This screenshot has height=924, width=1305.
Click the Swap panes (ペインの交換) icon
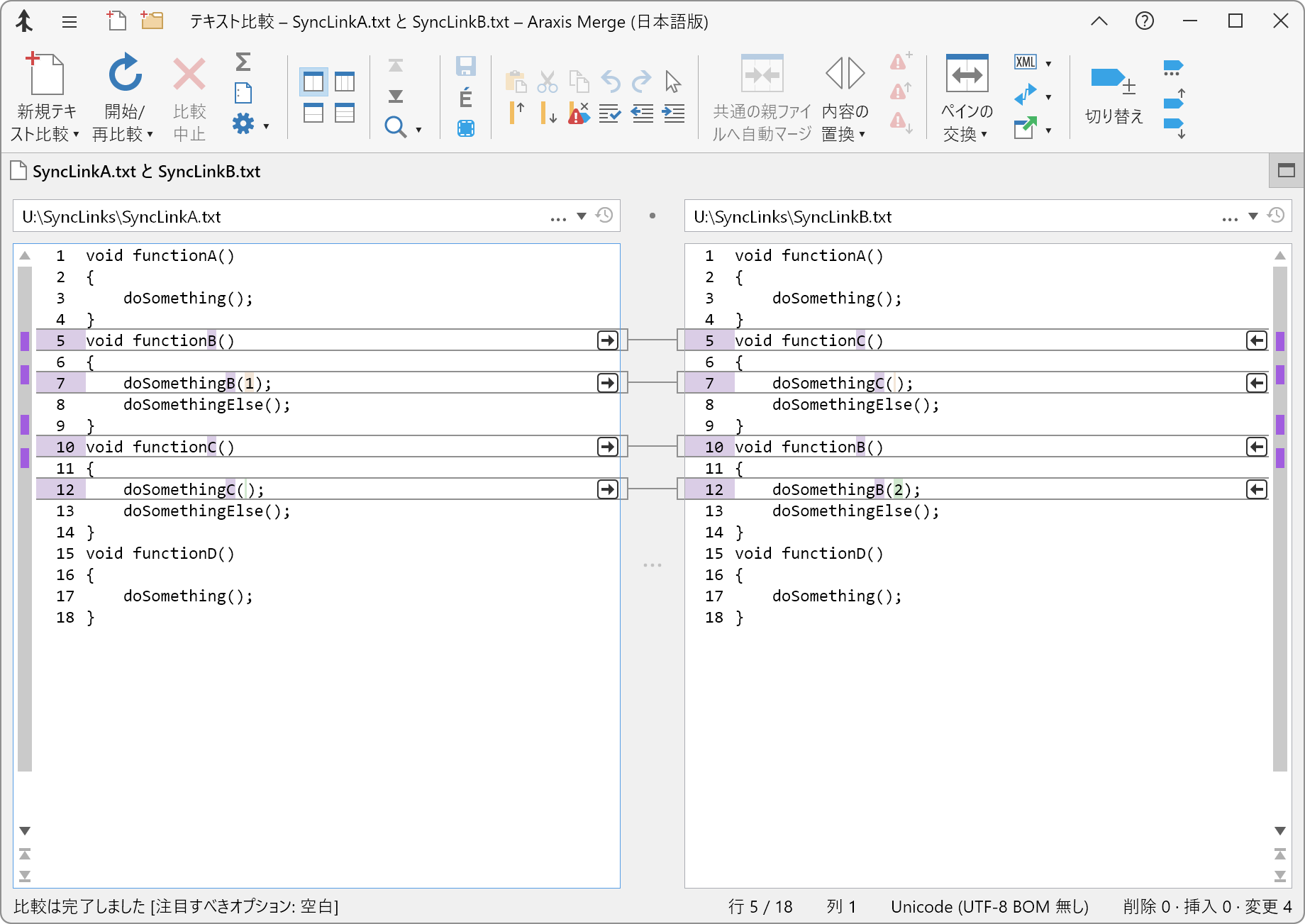click(x=967, y=74)
